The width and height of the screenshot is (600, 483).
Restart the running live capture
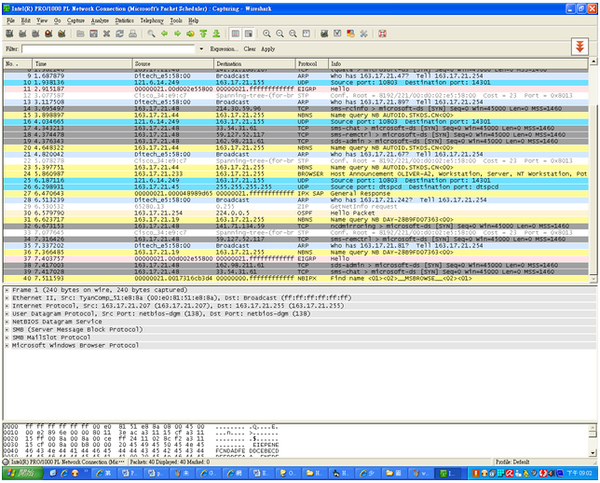62,34
